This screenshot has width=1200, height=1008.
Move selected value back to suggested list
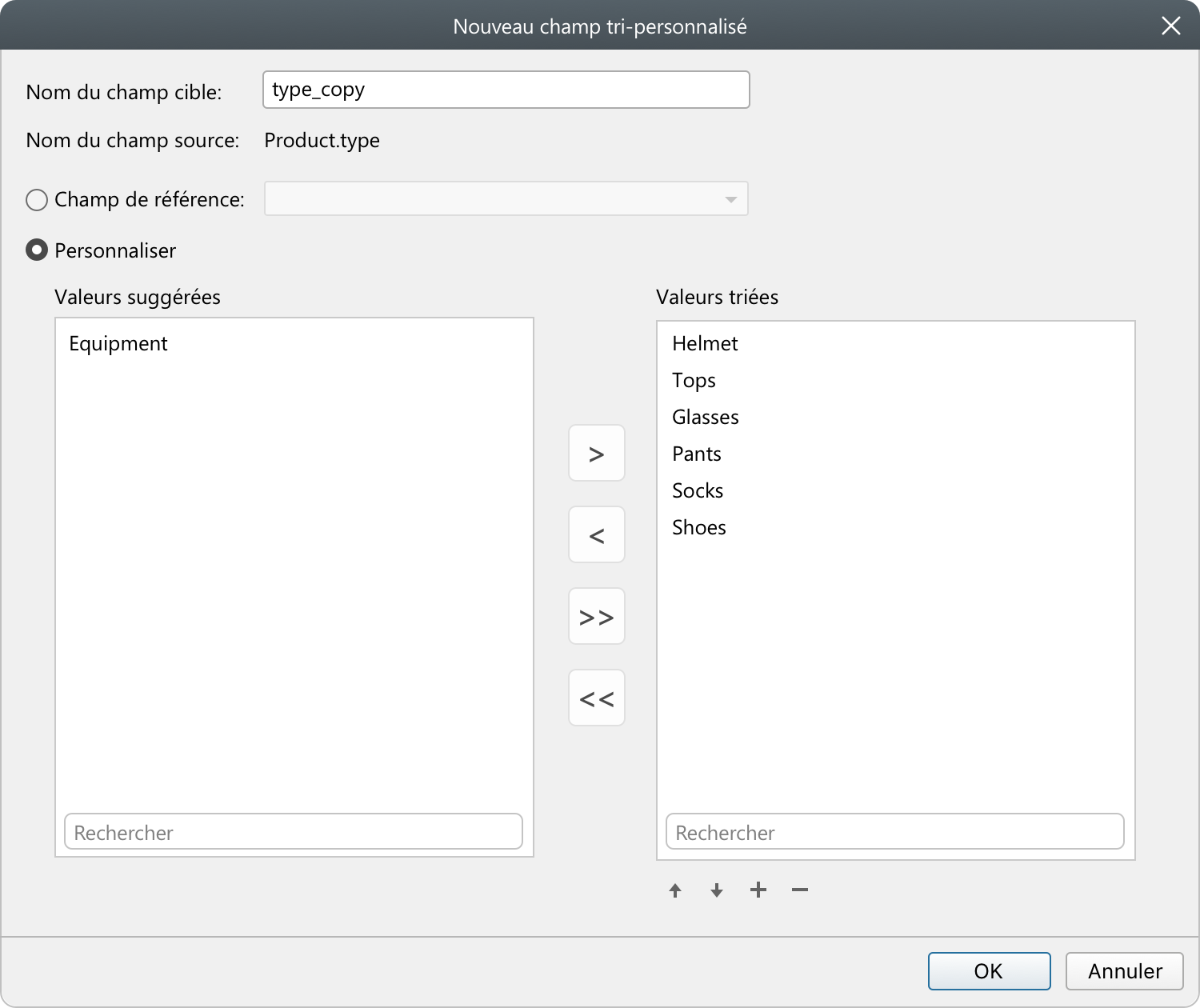pyautogui.click(x=596, y=535)
